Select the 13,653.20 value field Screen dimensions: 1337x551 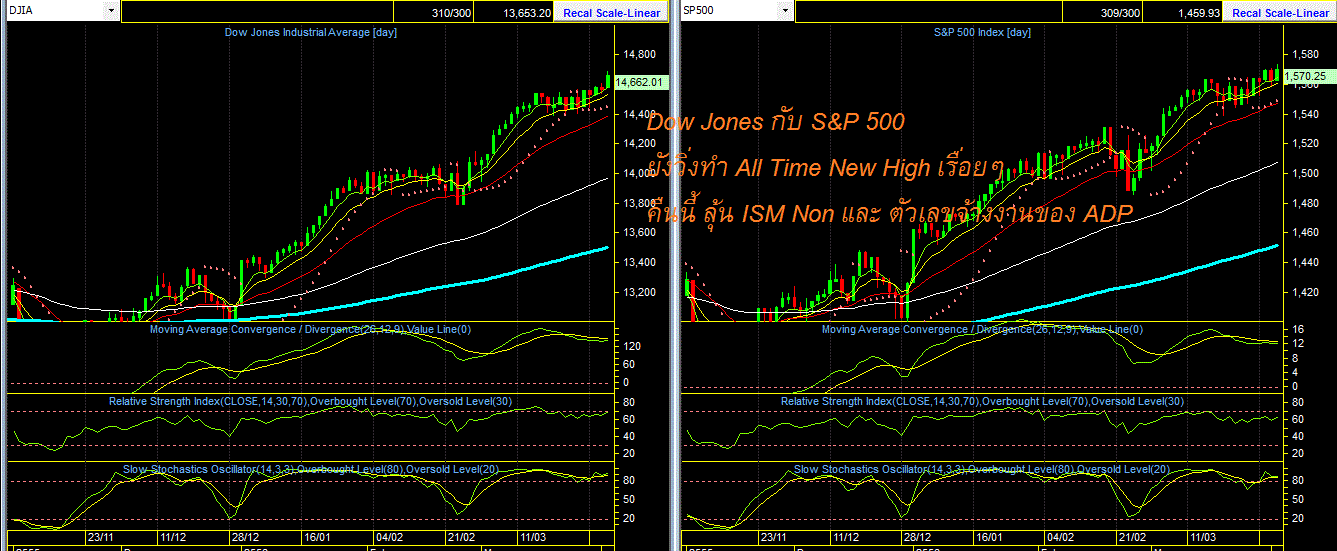coord(514,12)
